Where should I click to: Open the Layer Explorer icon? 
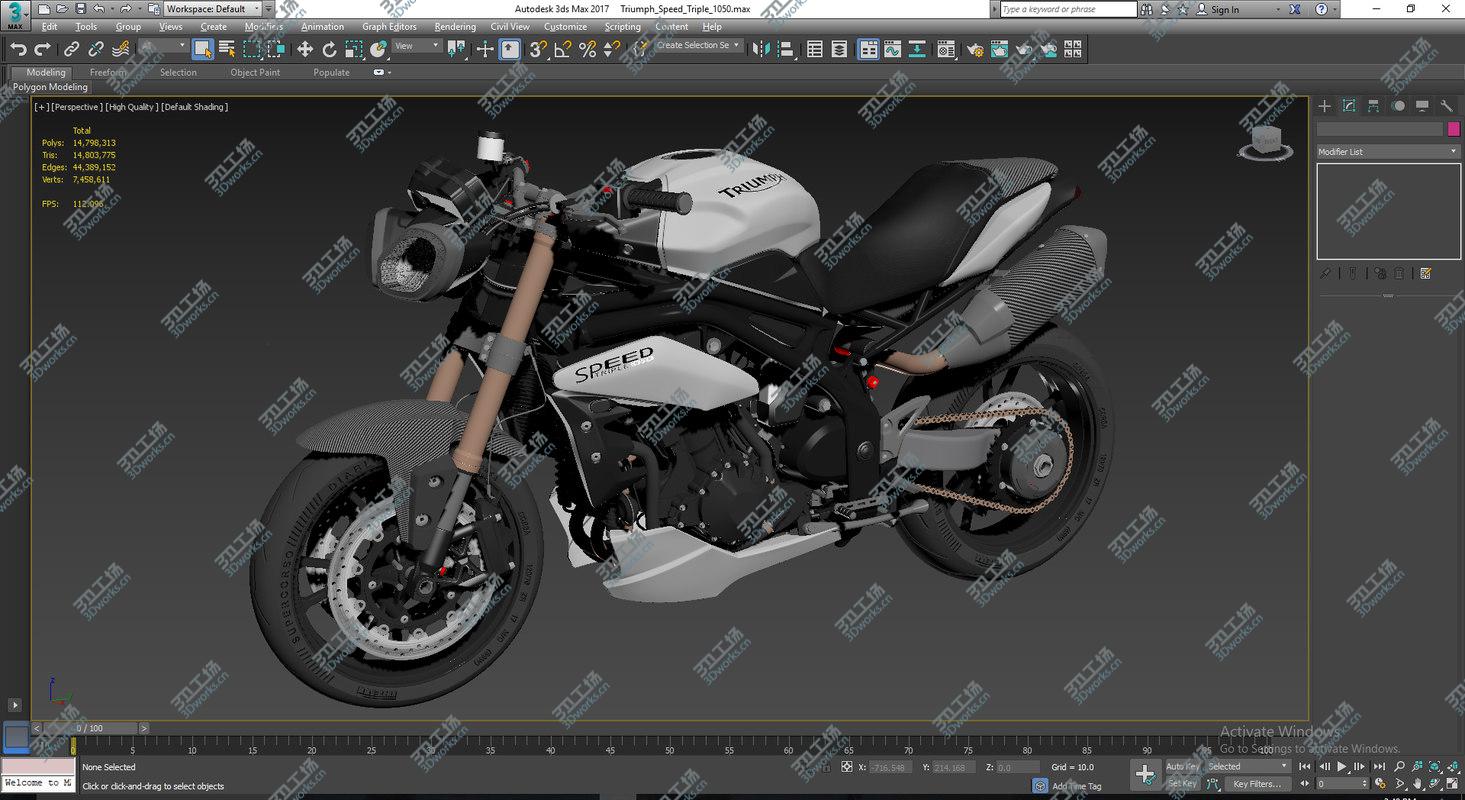839,49
